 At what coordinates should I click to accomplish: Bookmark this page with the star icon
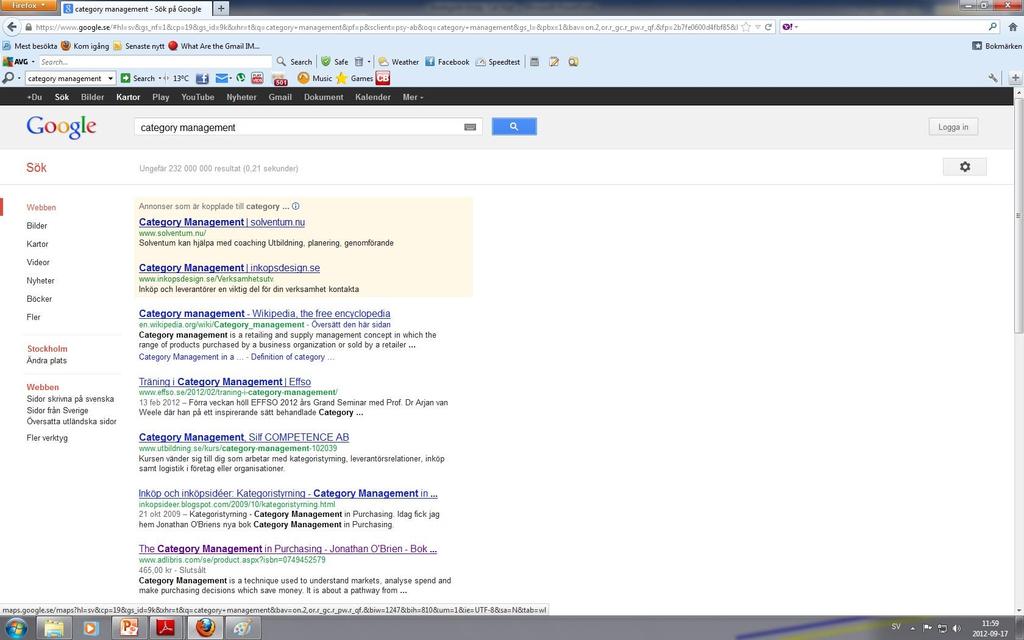[x=746, y=27]
